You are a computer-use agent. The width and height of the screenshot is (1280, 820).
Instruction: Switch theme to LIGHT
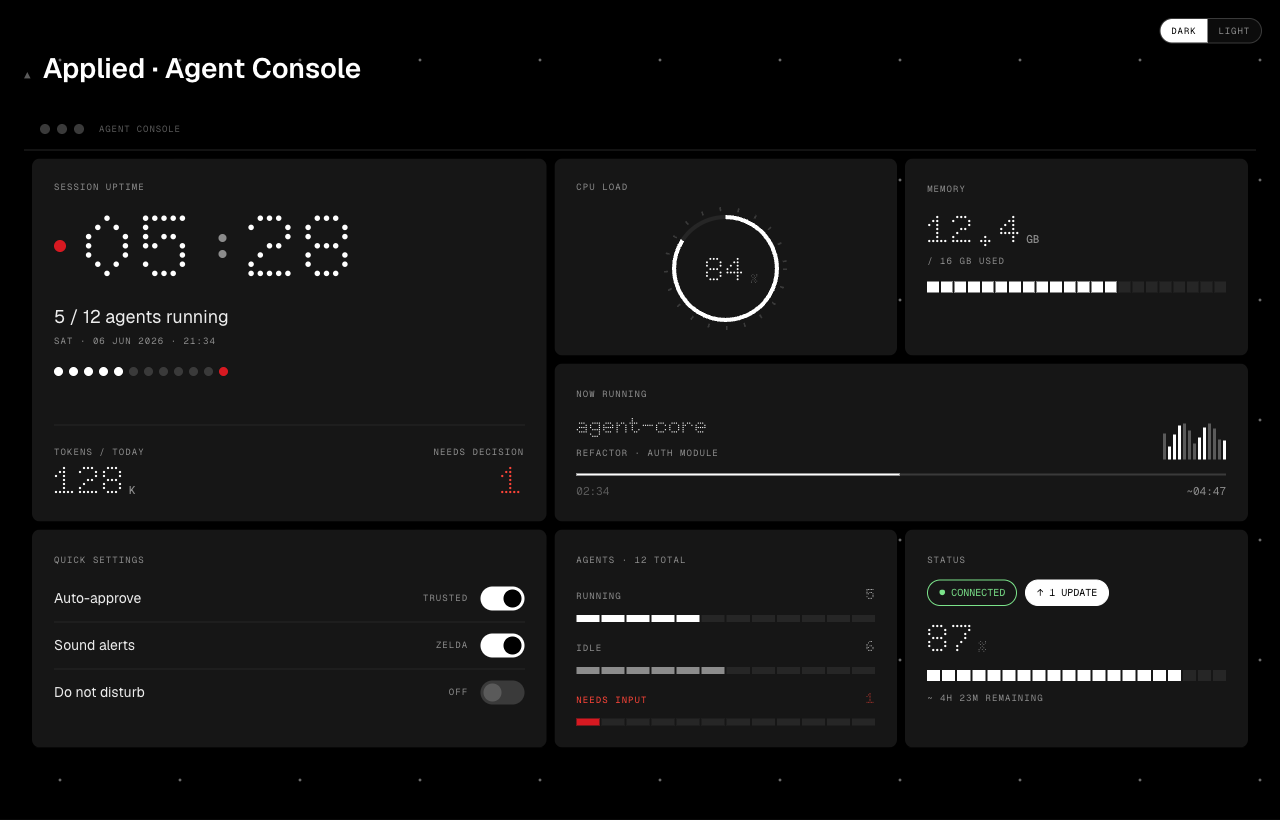pos(1234,31)
